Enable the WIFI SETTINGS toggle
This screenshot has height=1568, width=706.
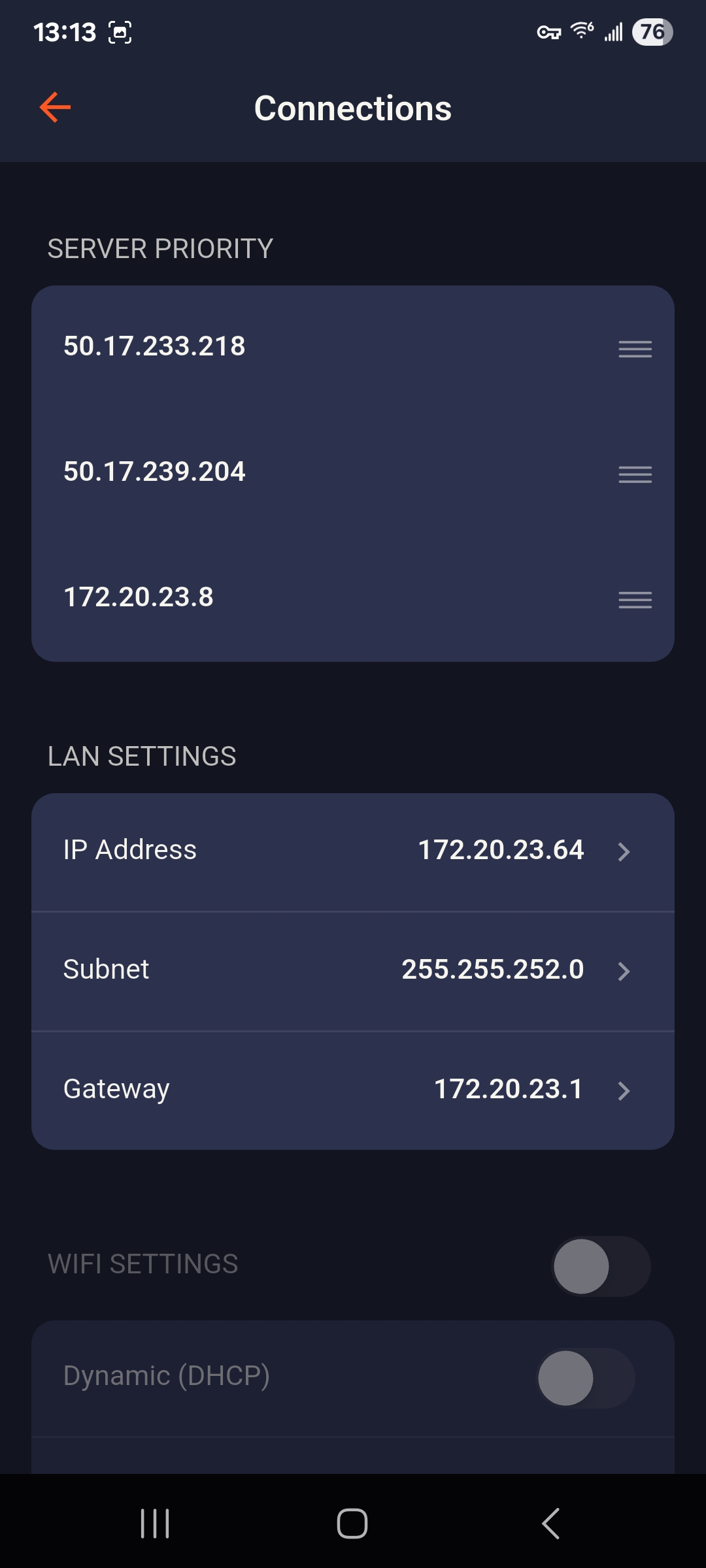601,1266
